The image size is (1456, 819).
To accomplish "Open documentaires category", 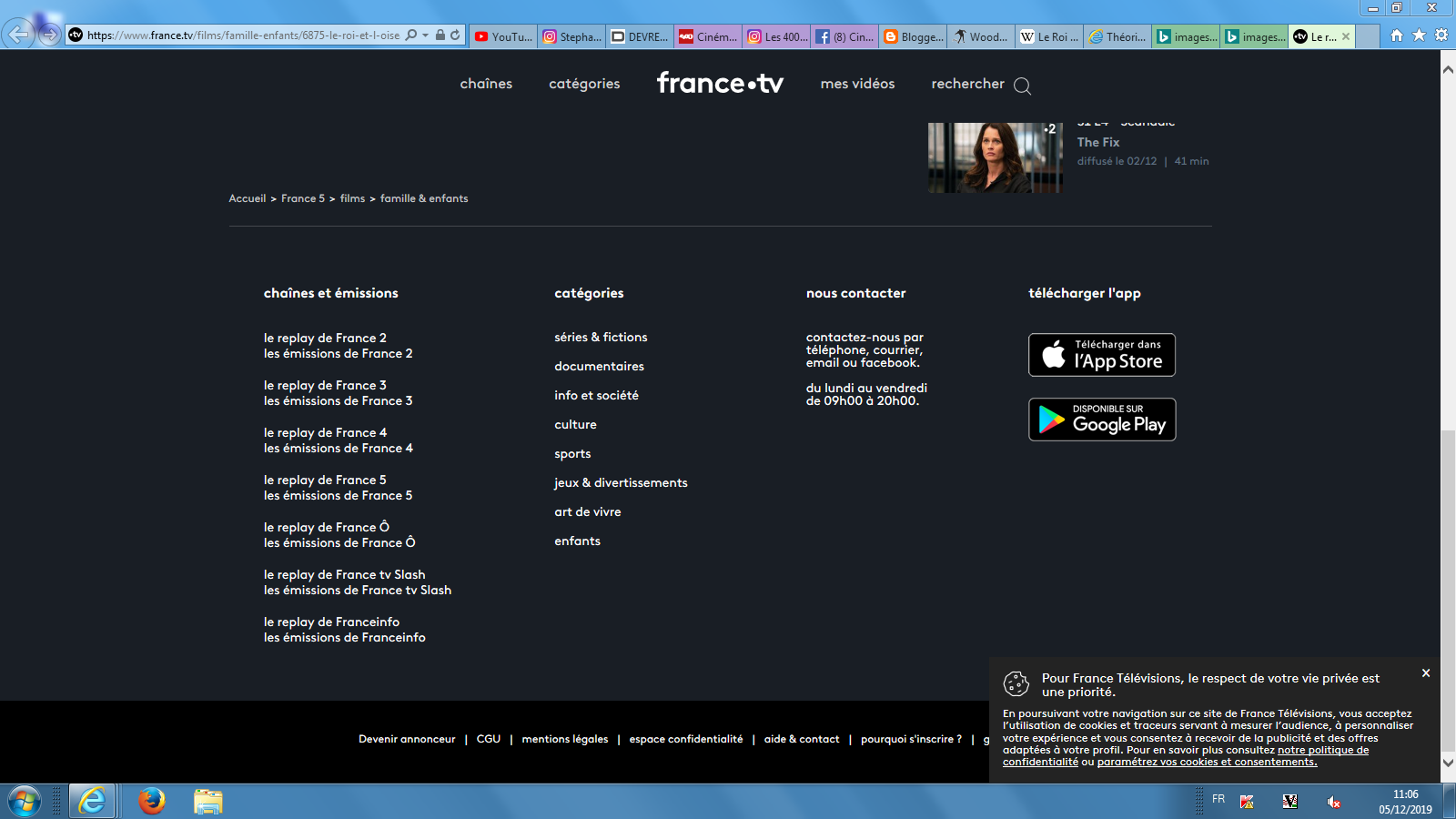I will tap(599, 366).
